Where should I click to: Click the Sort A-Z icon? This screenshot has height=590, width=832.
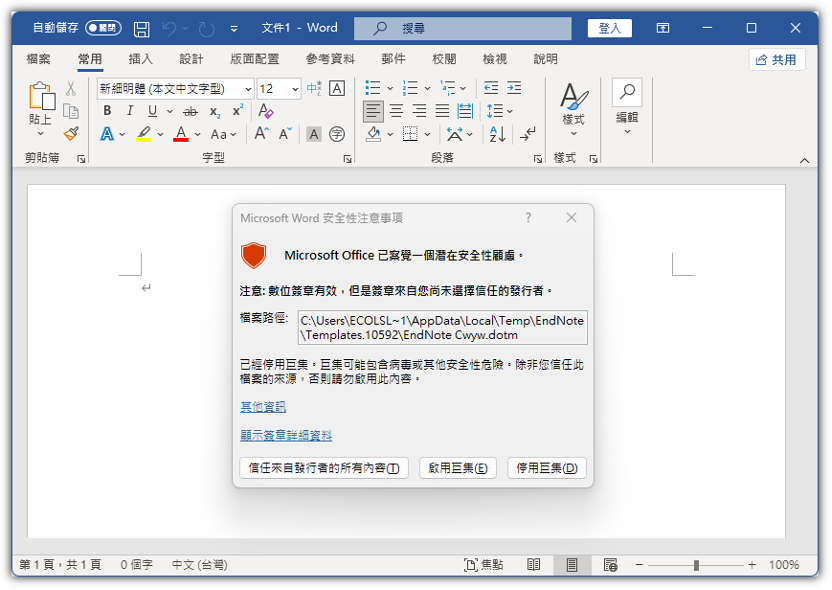pyautogui.click(x=497, y=134)
